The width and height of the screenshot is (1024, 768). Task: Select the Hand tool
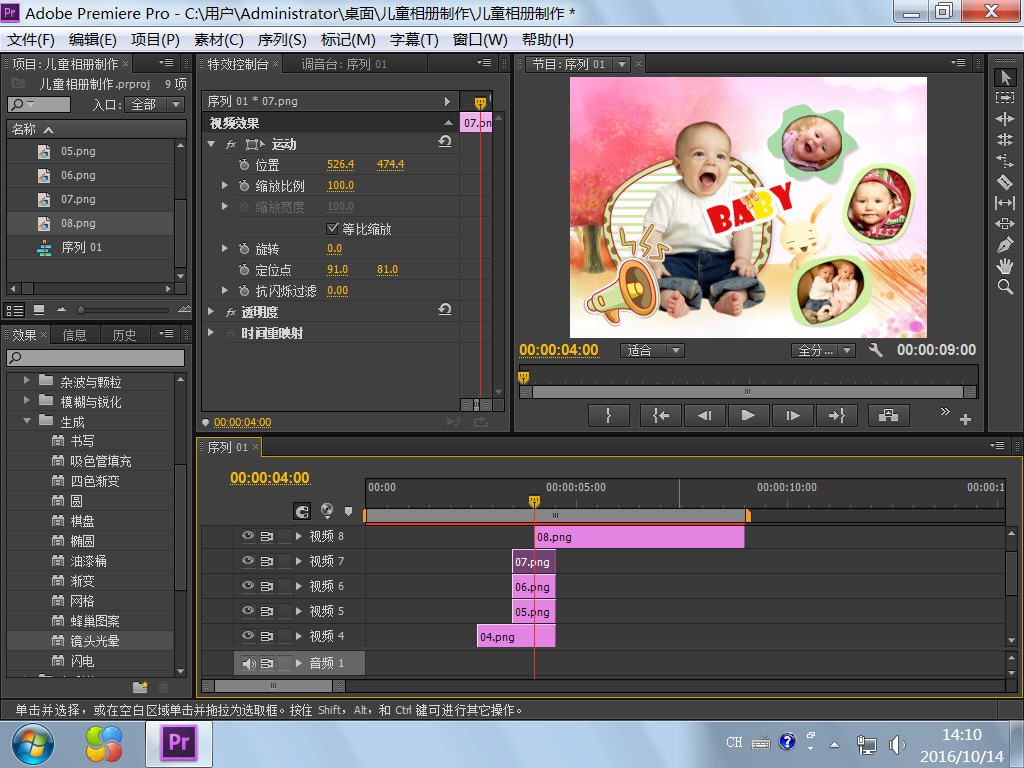(x=1005, y=266)
